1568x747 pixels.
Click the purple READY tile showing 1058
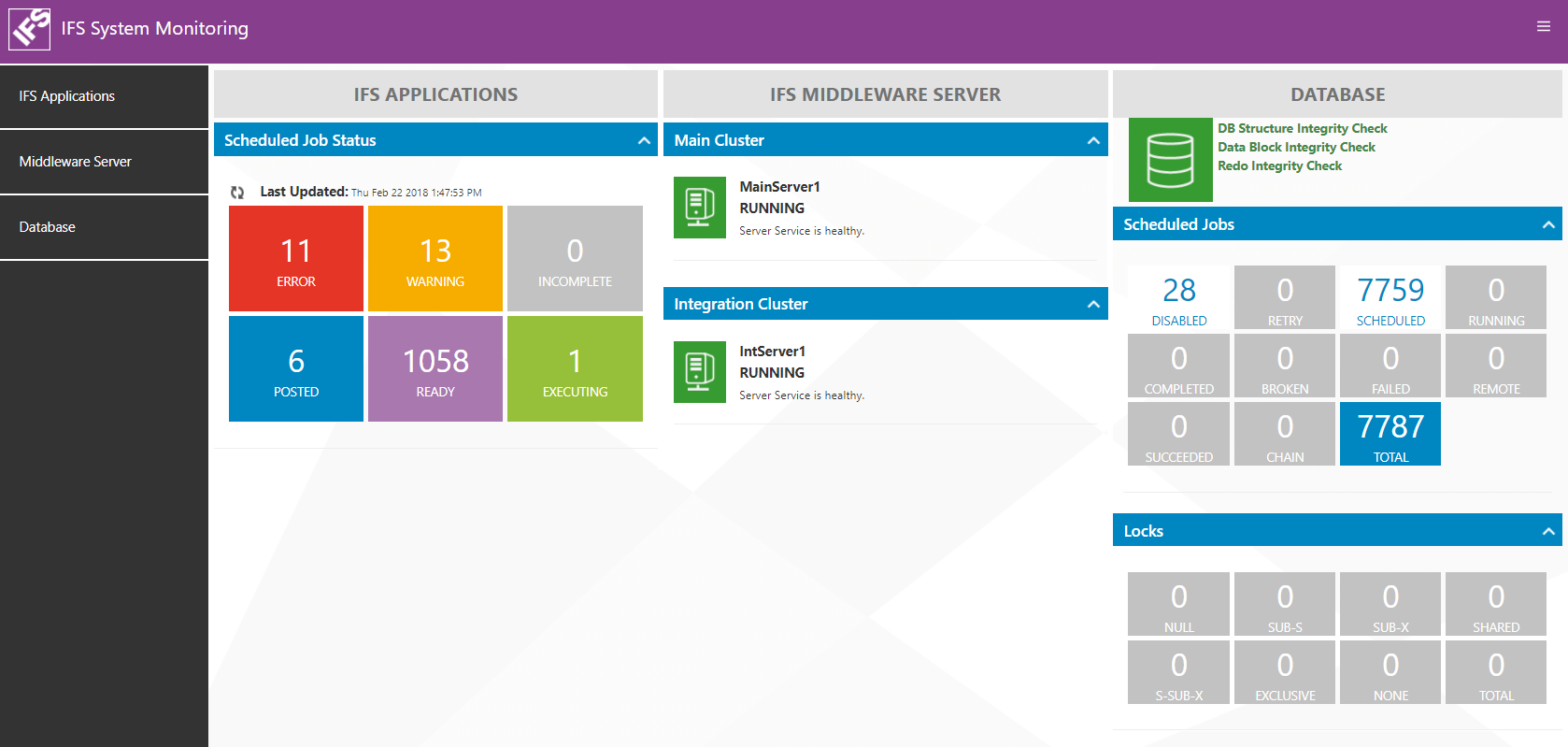point(435,369)
